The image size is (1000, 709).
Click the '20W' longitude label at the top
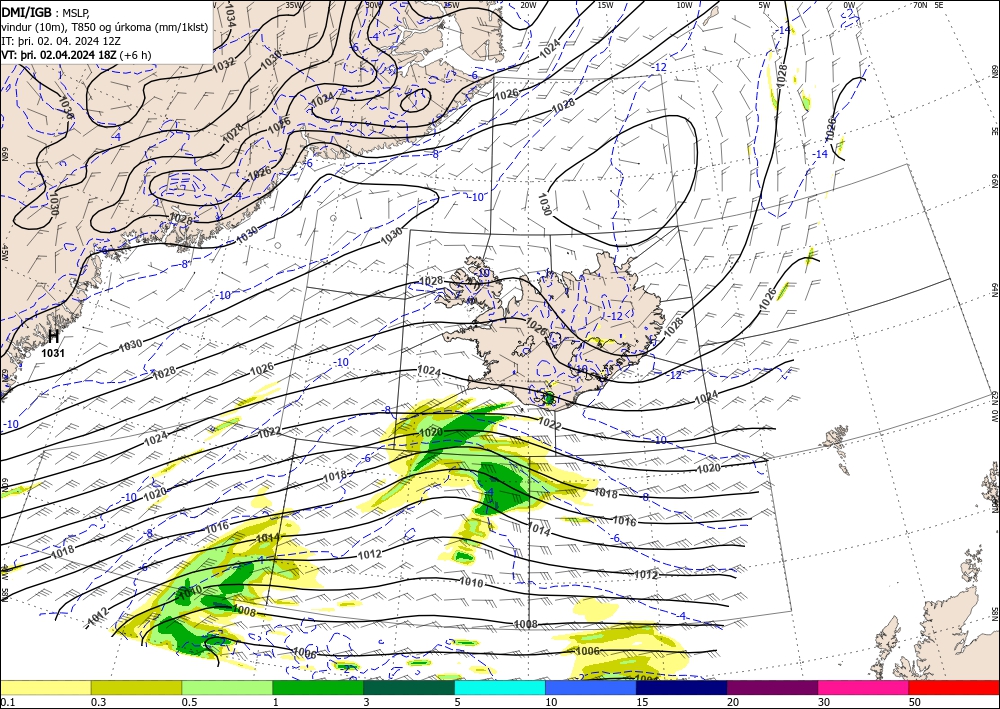528,5
